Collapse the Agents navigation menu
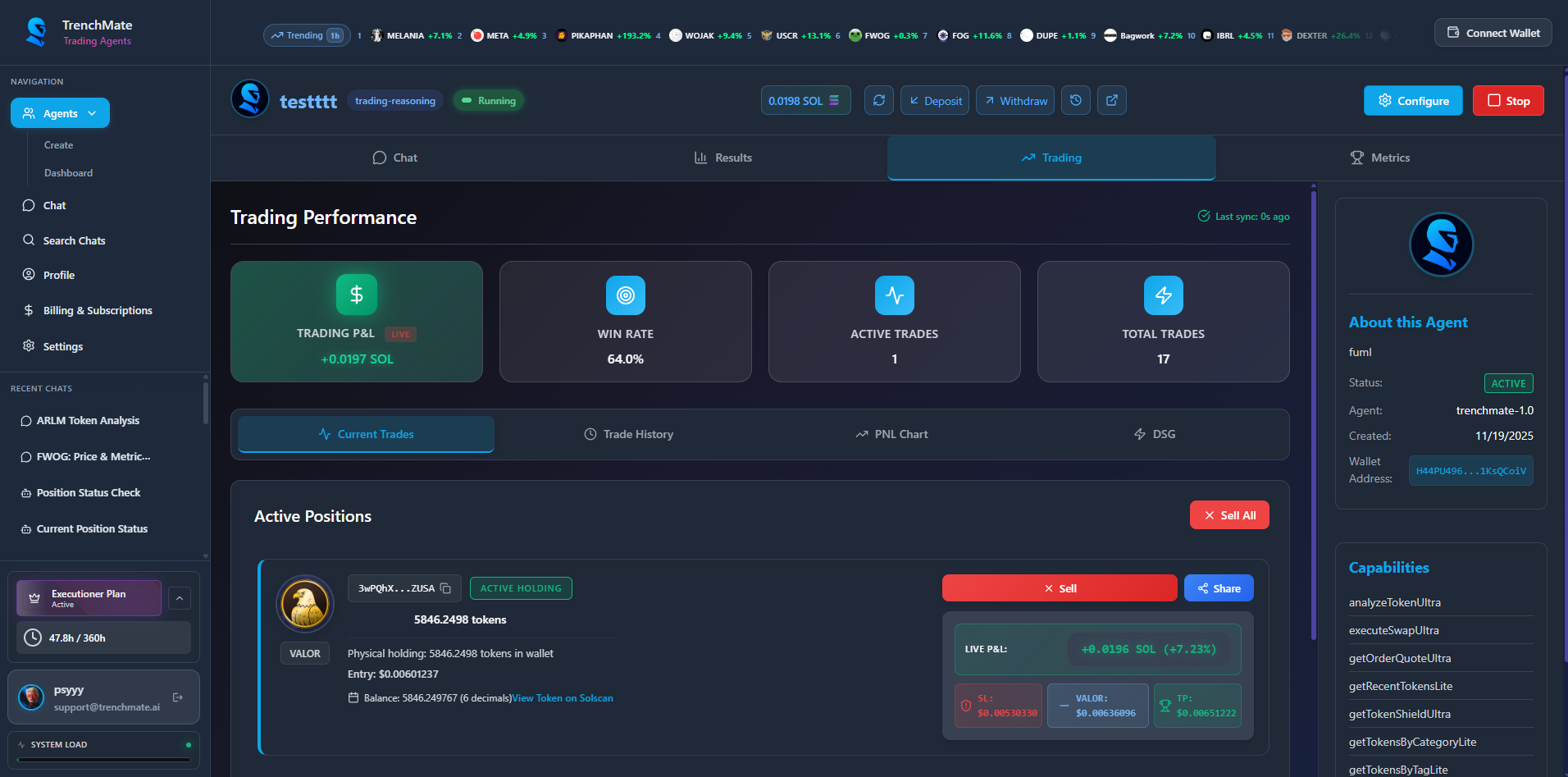The height and width of the screenshot is (777, 1568). point(91,112)
